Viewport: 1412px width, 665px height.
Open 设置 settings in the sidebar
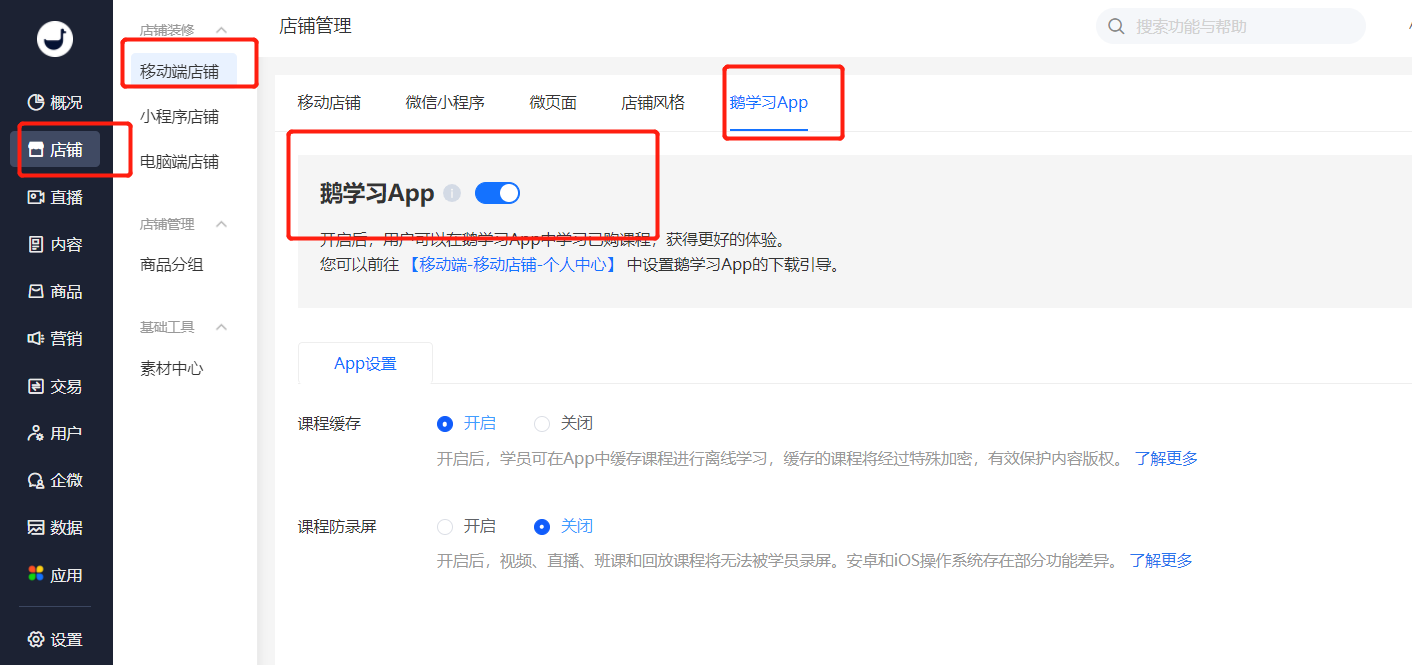click(x=56, y=639)
